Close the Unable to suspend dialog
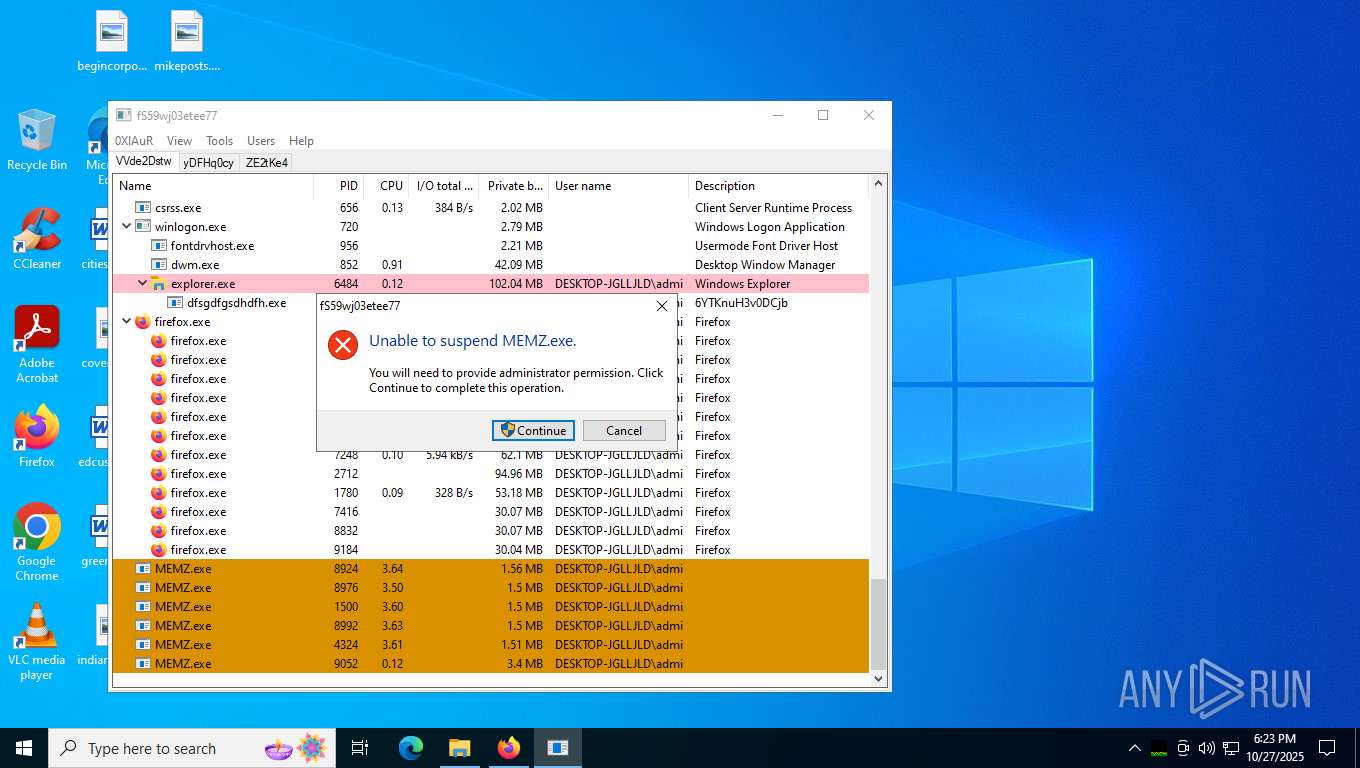The width and height of the screenshot is (1360, 768). point(661,306)
